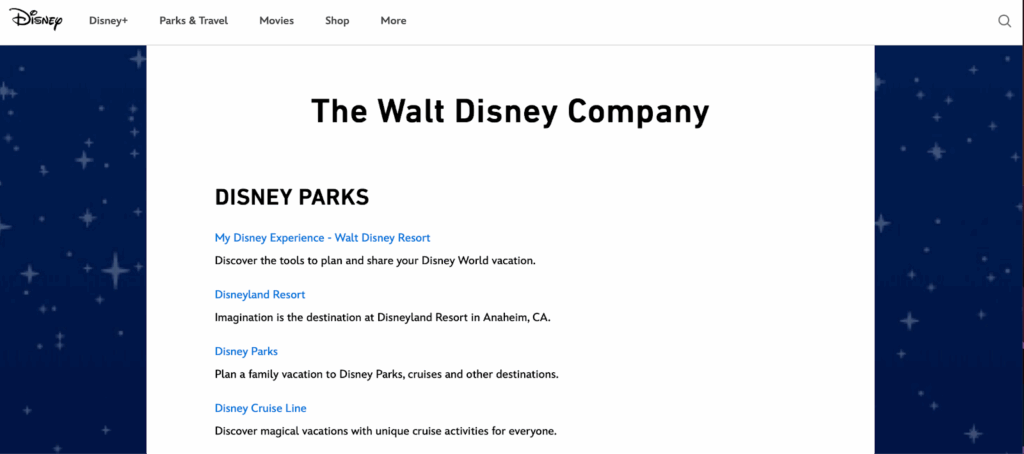Open the Parks & Travel menu
The width and height of the screenshot is (1024, 454).
tap(193, 21)
